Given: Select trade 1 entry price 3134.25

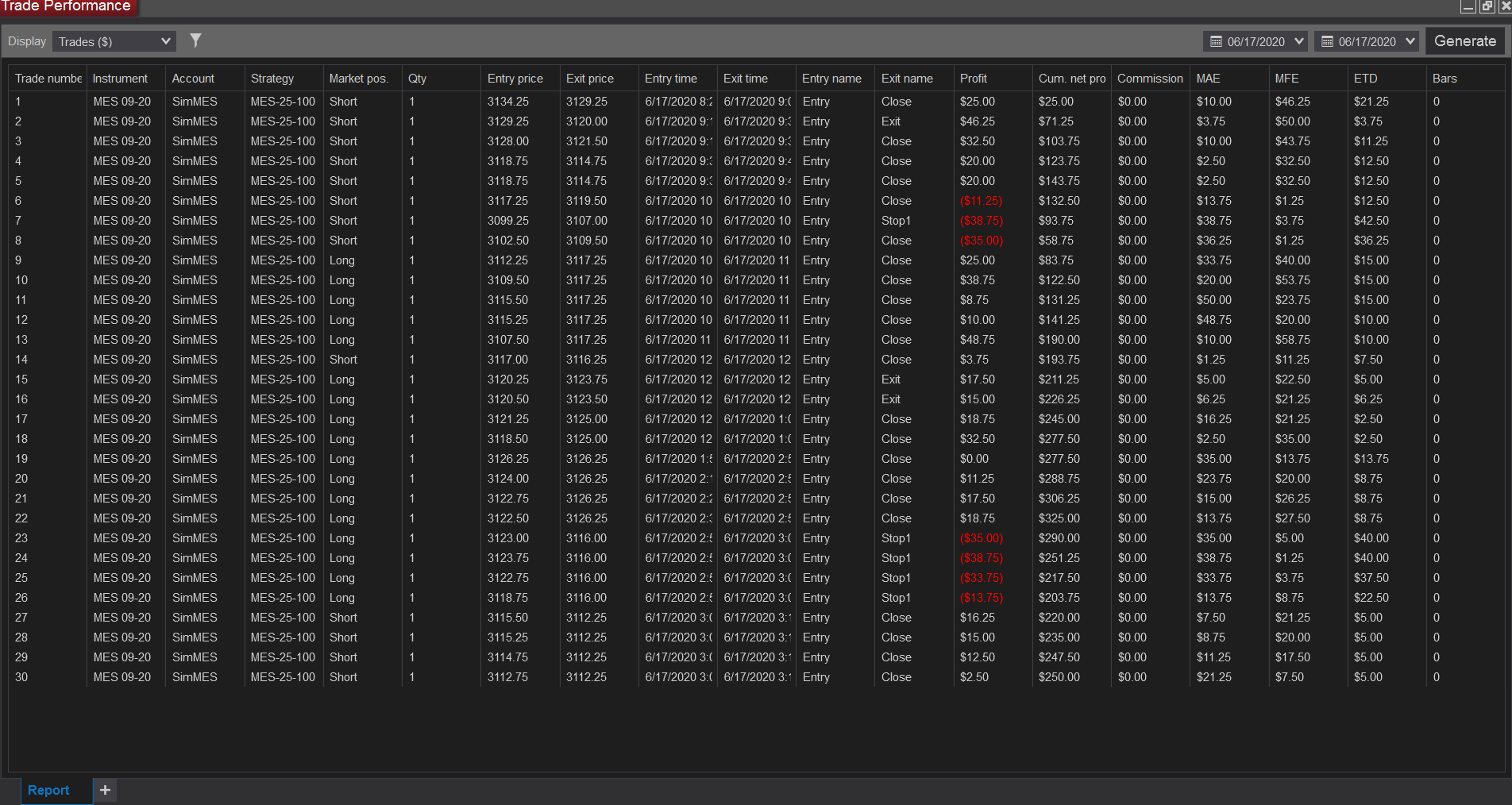Looking at the screenshot, I should click(x=508, y=102).
